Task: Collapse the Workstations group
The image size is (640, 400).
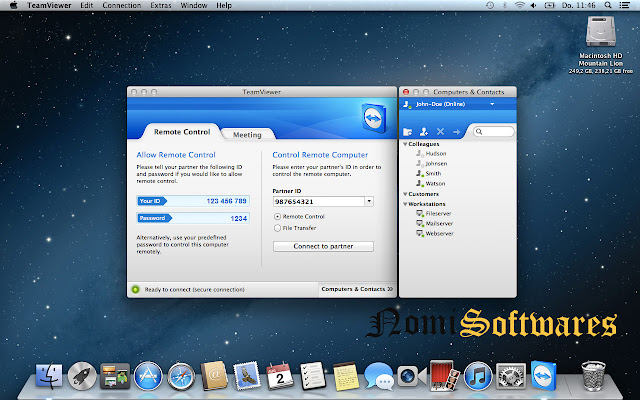Action: [405, 204]
